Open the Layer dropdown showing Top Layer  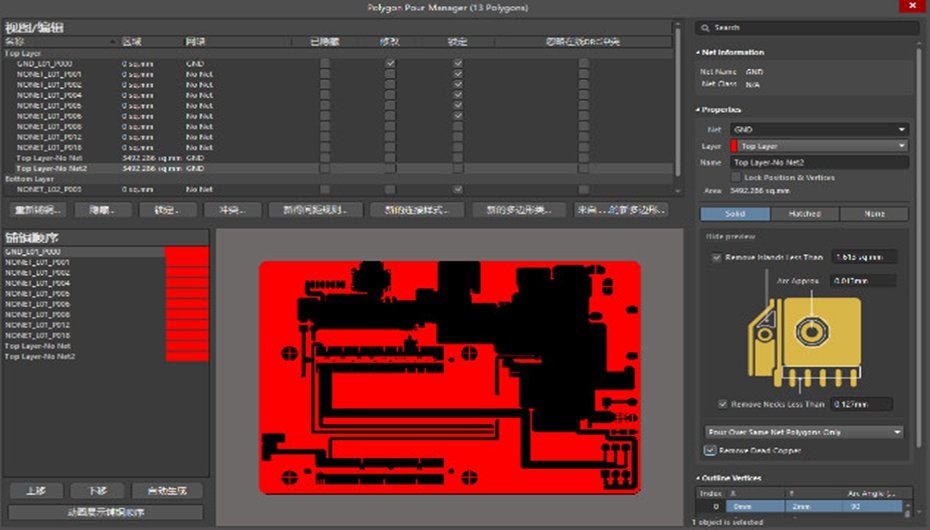coord(819,146)
